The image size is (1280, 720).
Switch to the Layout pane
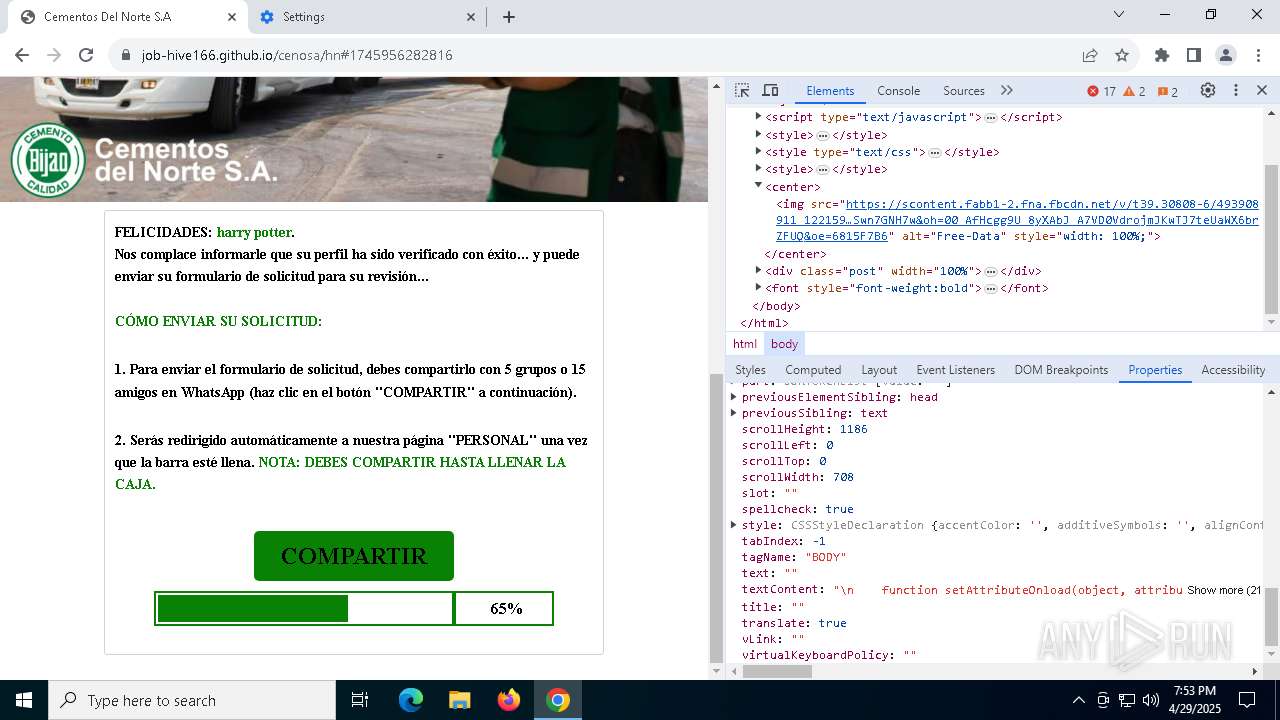pyautogui.click(x=879, y=370)
